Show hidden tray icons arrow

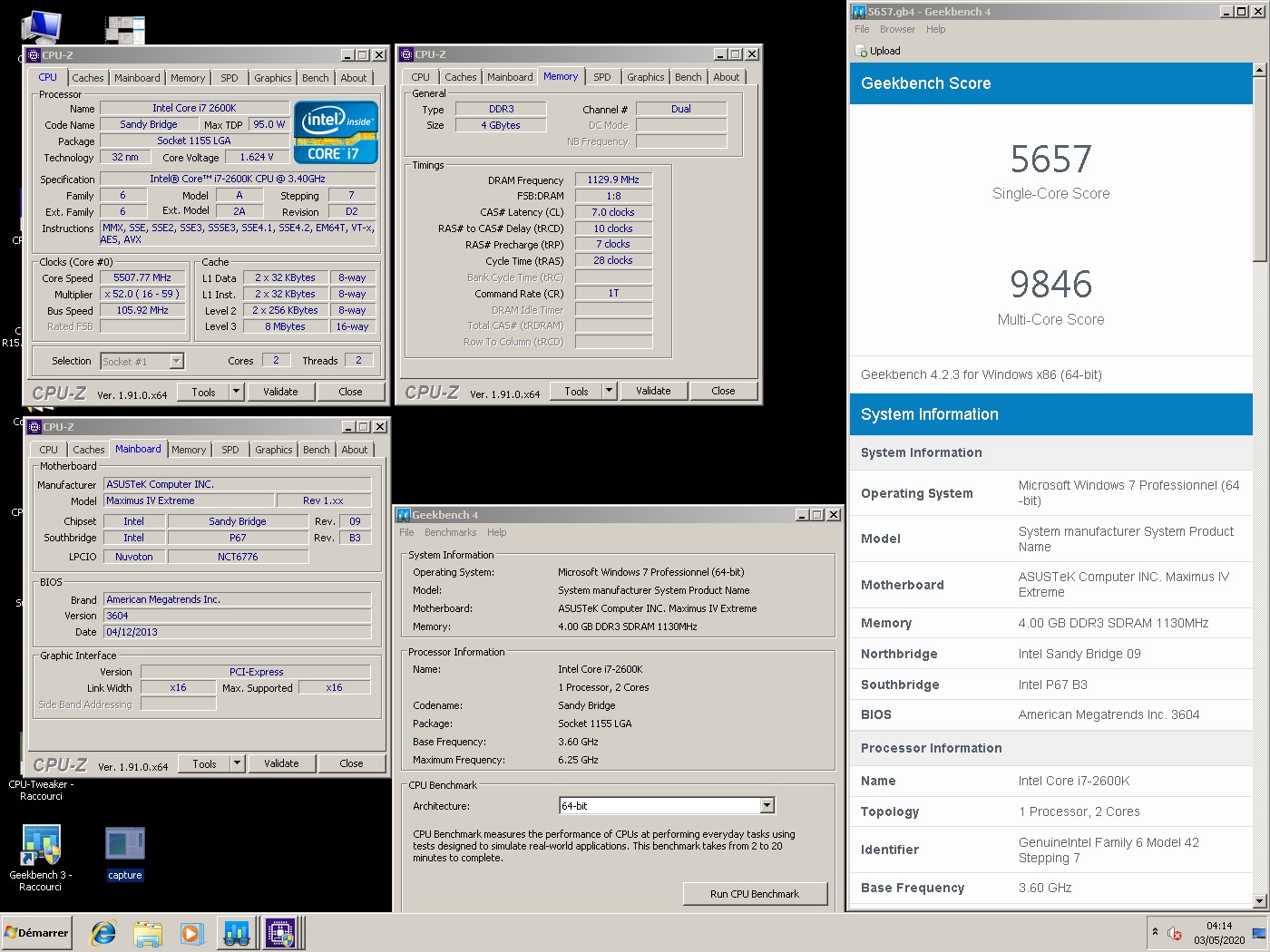pos(1155,931)
